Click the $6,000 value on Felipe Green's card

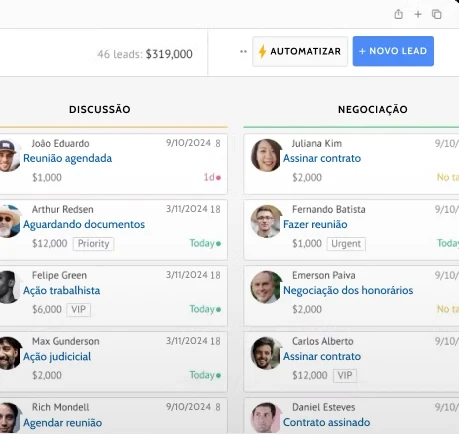coord(47,309)
